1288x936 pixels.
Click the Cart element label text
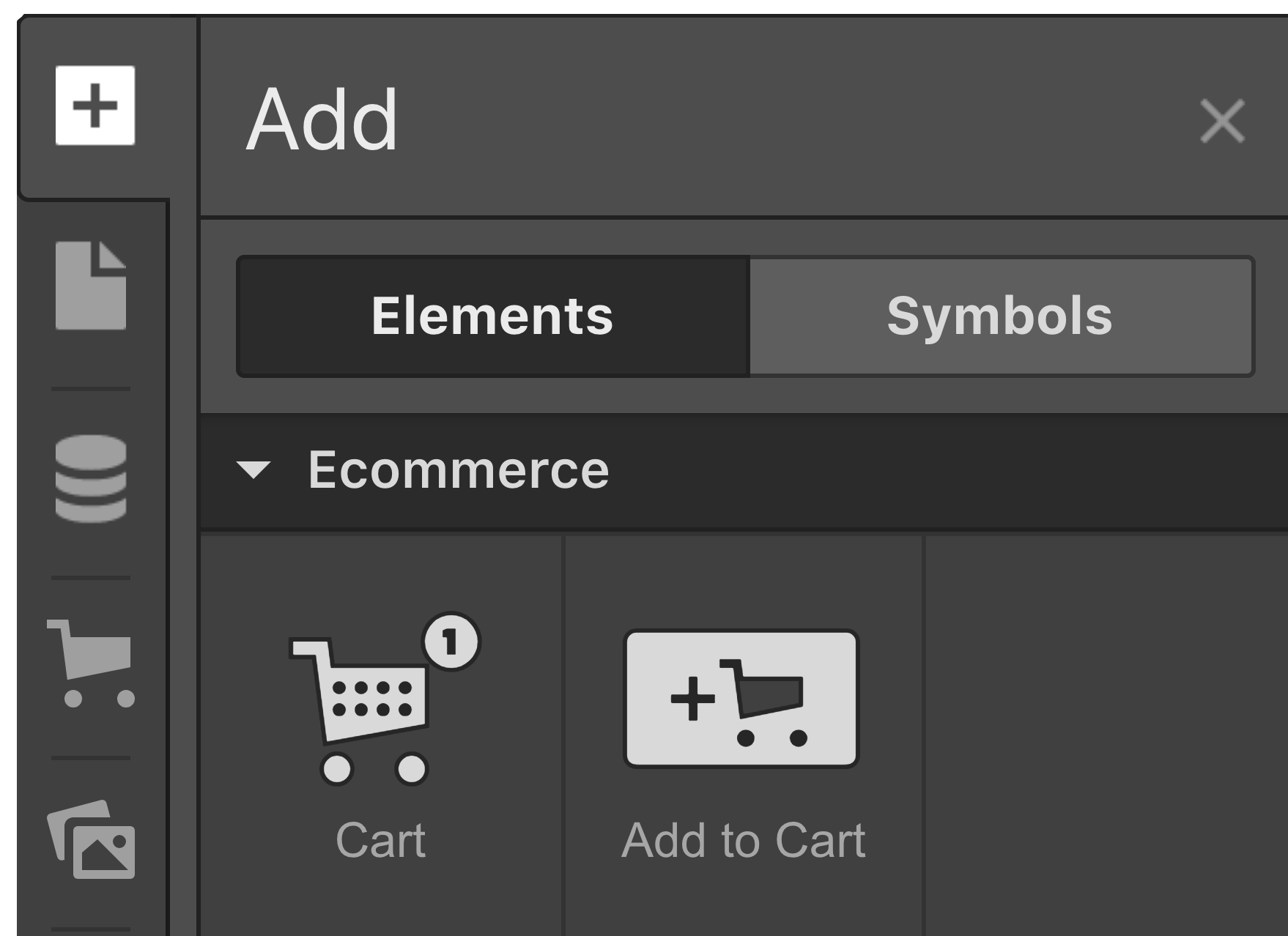click(380, 840)
